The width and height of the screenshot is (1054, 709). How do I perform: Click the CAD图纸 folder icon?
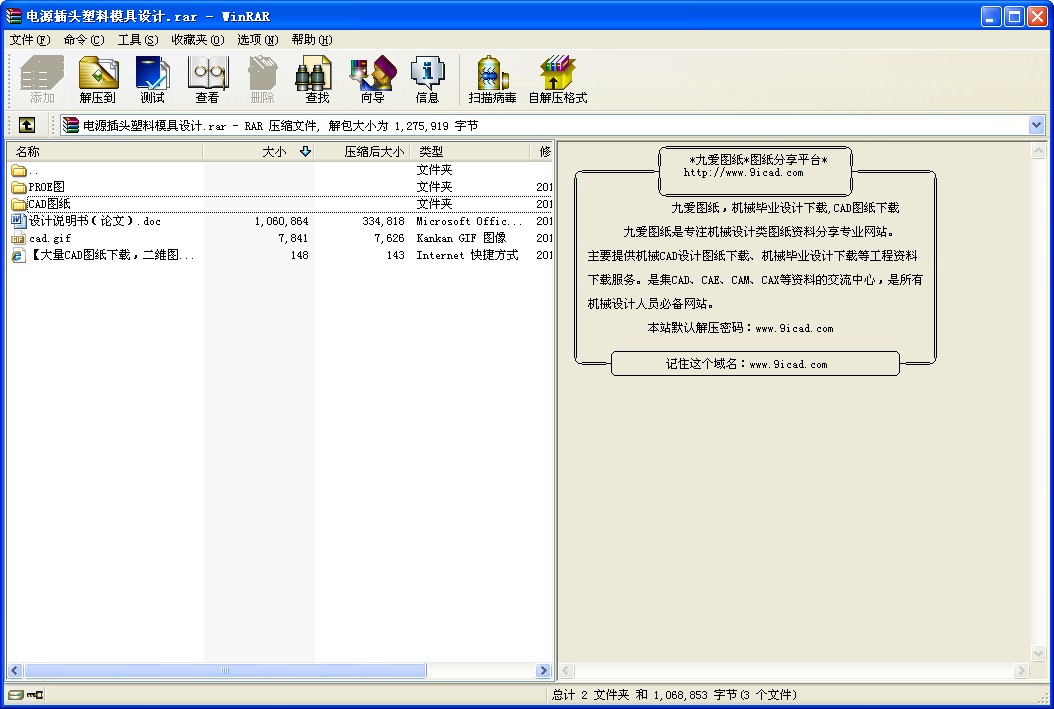point(19,204)
